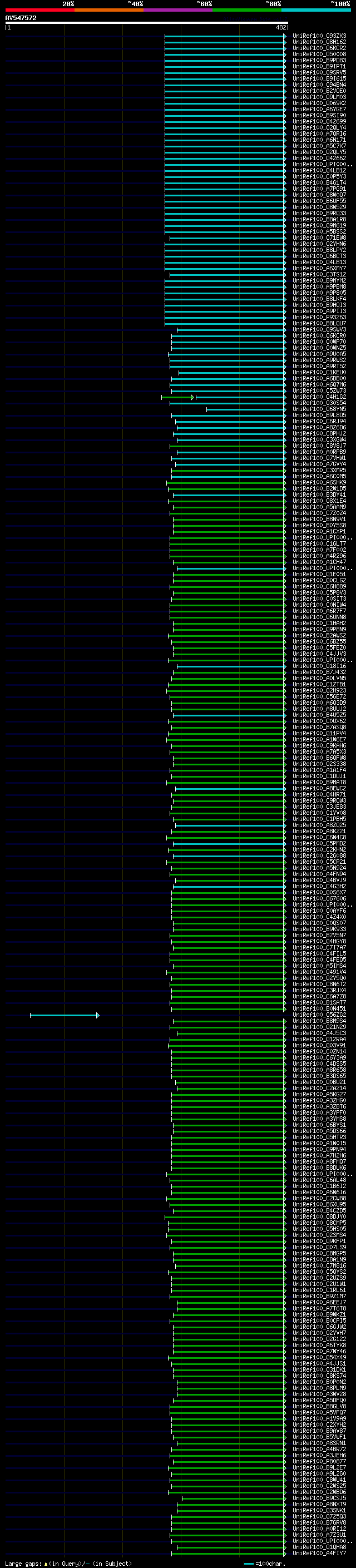Open hit UniRef100_Q8H162

click(319, 42)
